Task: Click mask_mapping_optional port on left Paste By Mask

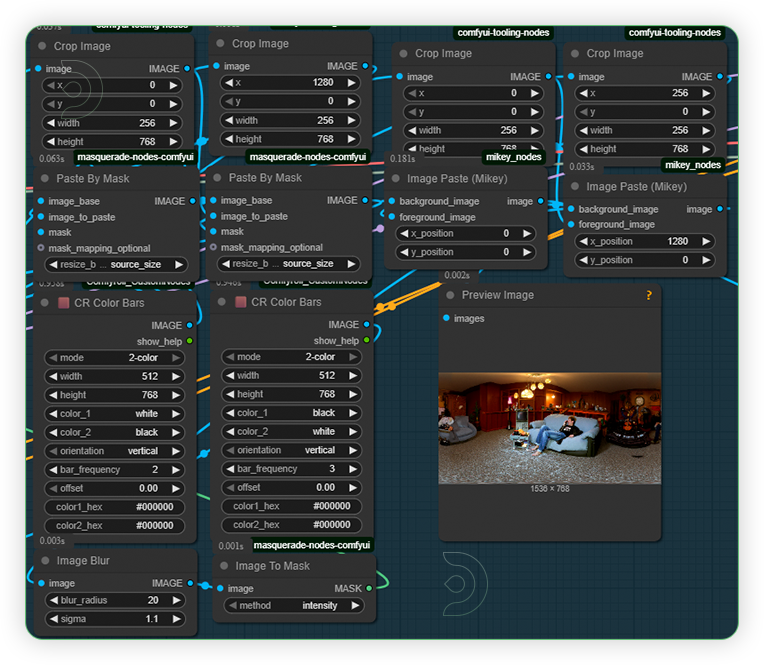Action: [x=41, y=248]
